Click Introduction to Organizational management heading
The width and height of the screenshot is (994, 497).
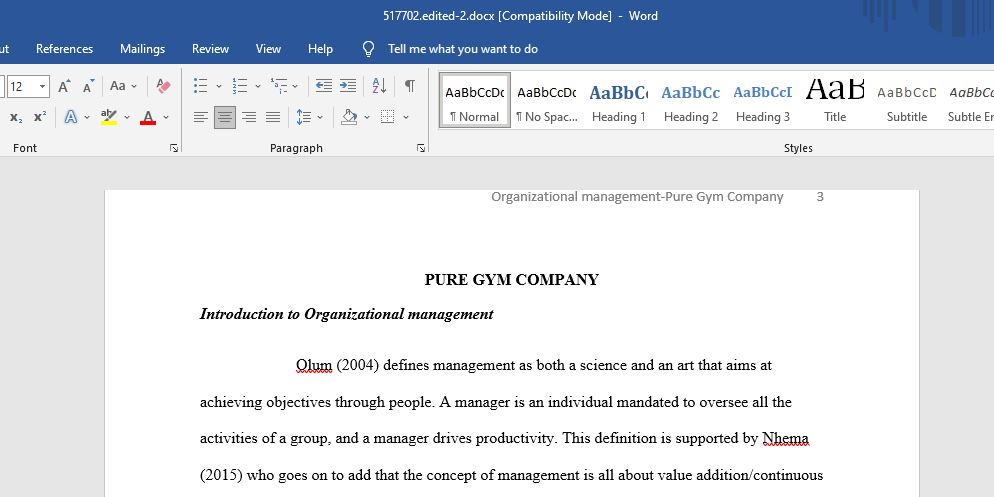[346, 314]
